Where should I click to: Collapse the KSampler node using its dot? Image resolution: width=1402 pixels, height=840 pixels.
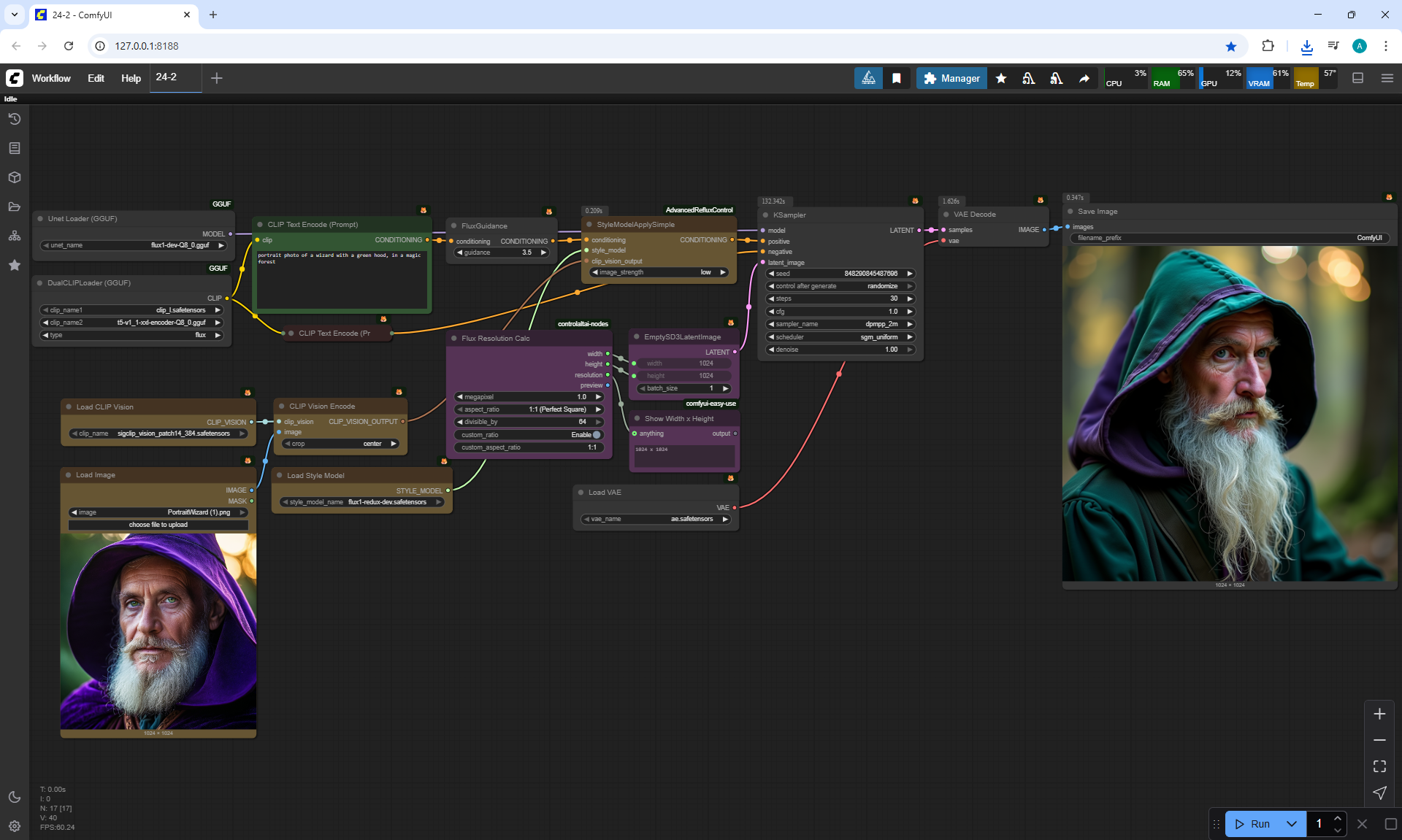pyautogui.click(x=765, y=215)
